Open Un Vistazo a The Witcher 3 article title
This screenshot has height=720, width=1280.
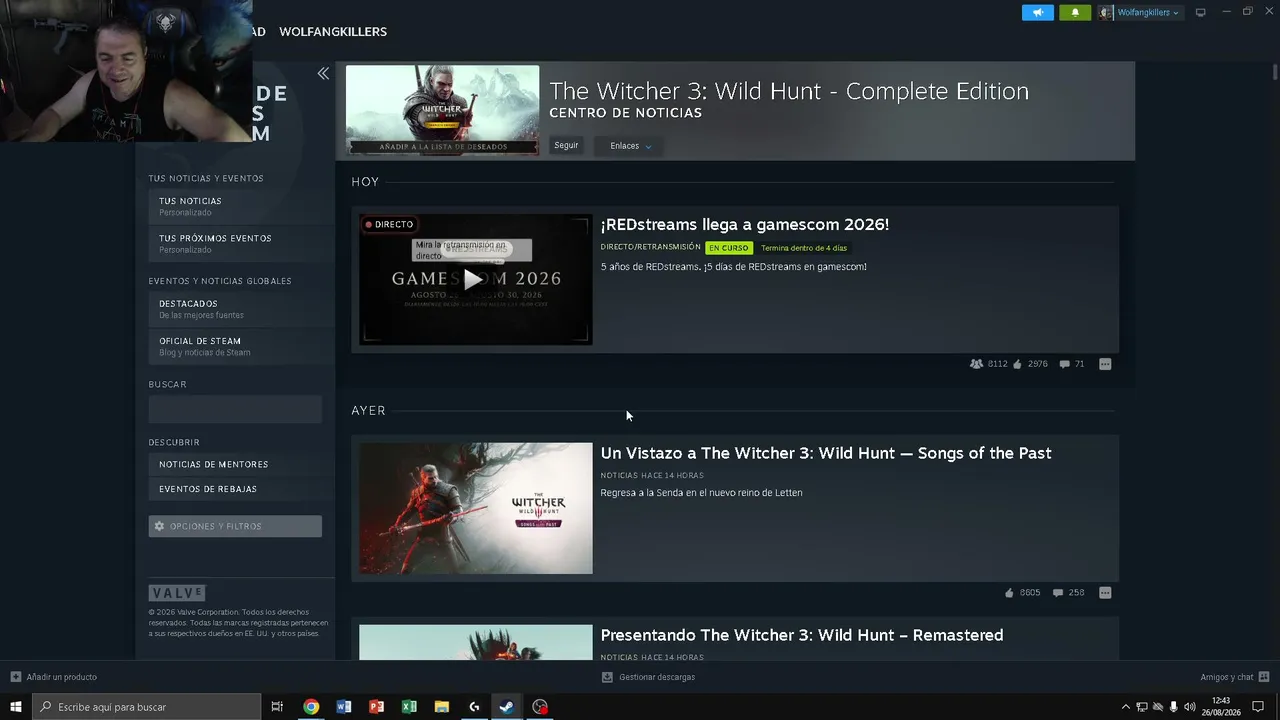pos(825,453)
